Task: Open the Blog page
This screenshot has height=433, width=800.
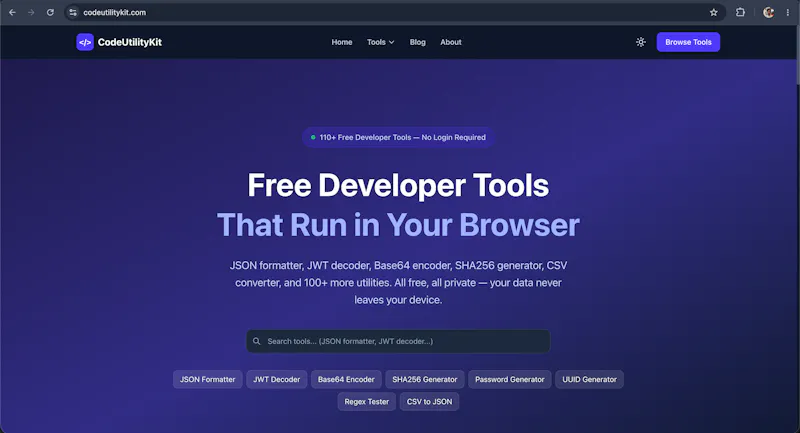Action: pos(417,42)
